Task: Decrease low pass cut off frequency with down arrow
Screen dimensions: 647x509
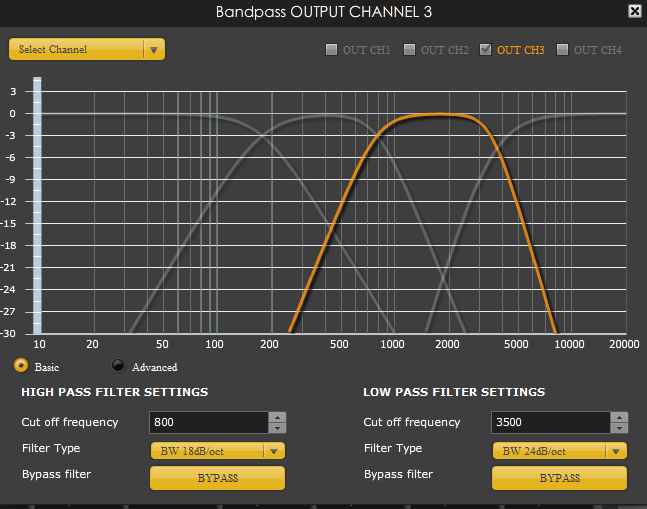Action: click(x=619, y=428)
